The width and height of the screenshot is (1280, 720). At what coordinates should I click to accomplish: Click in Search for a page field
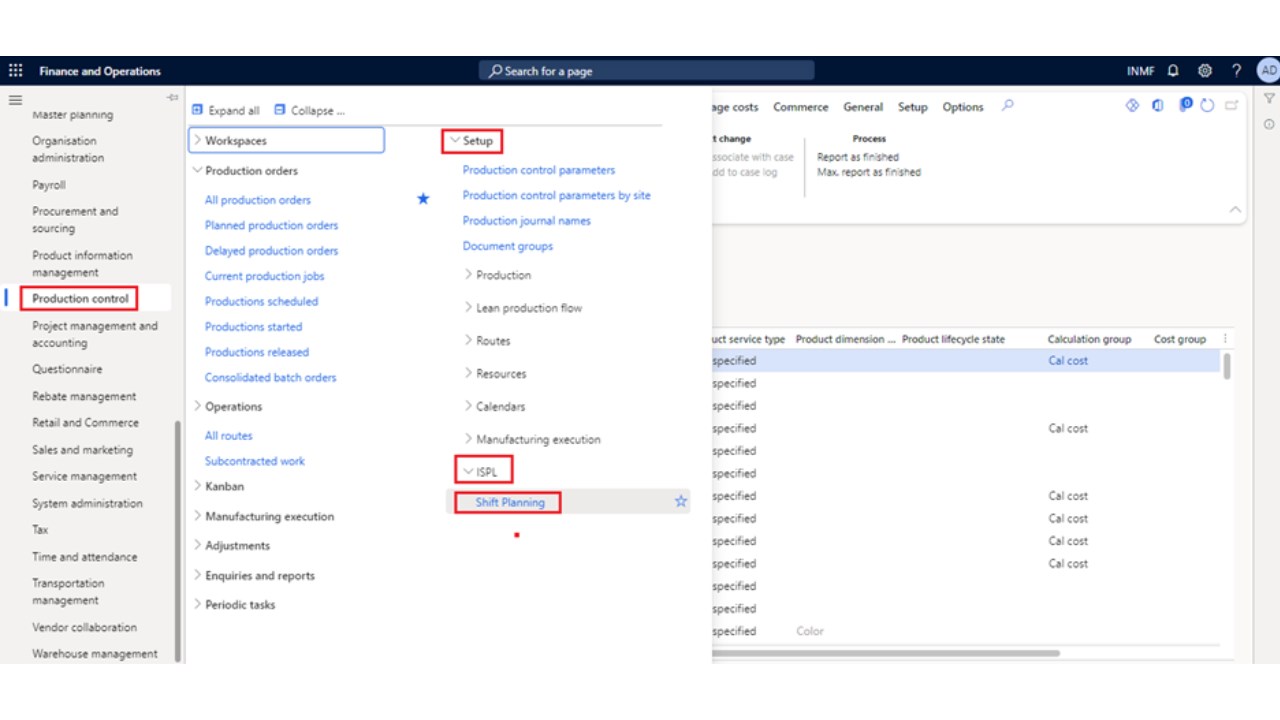pyautogui.click(x=647, y=71)
